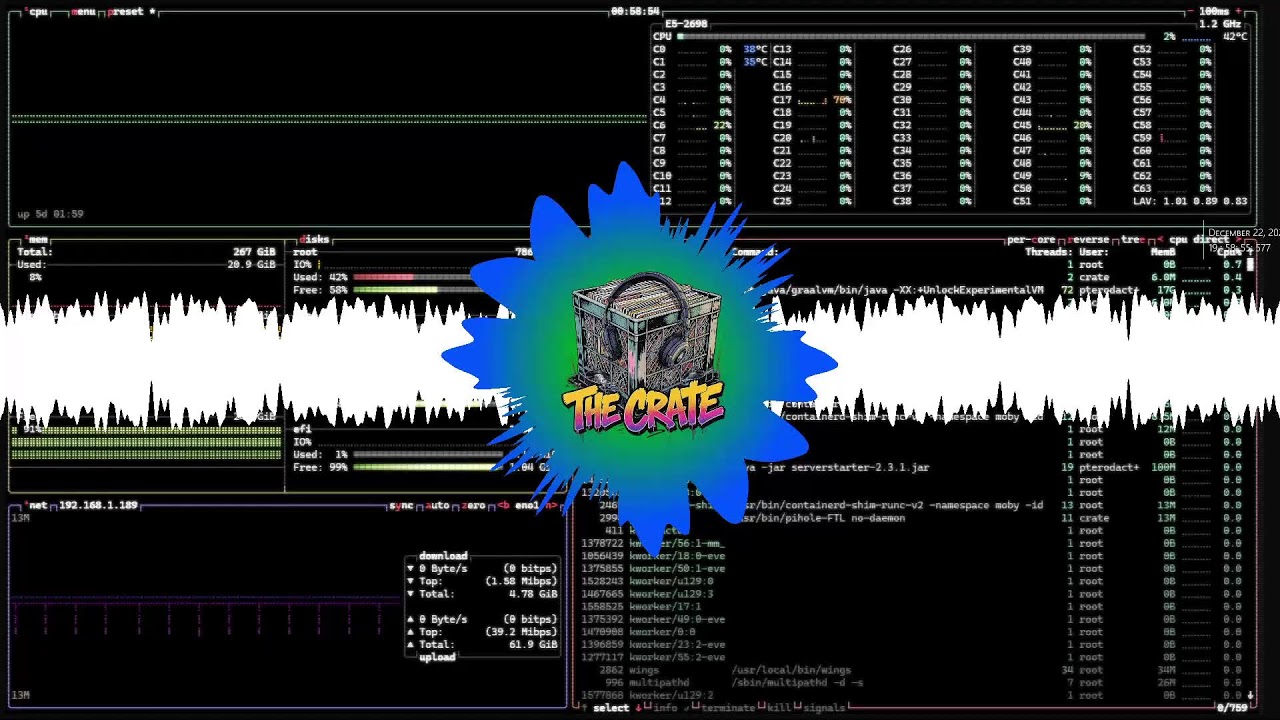Toggle the disks box label
The image size is (1280, 720).
tap(315, 240)
